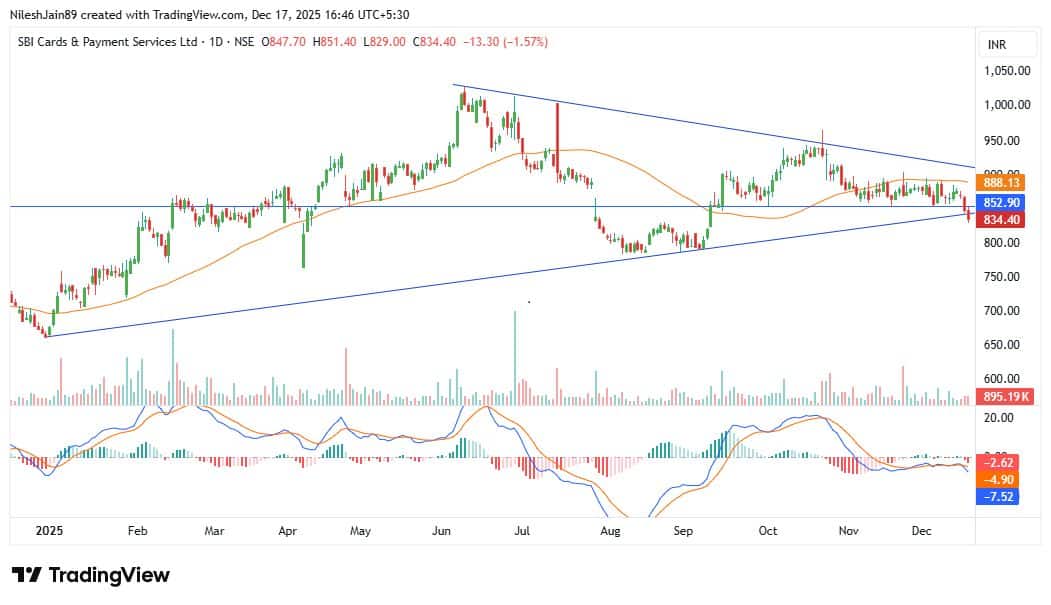Click the 950.00 price axis label
1051x605 pixels.
click(1002, 141)
